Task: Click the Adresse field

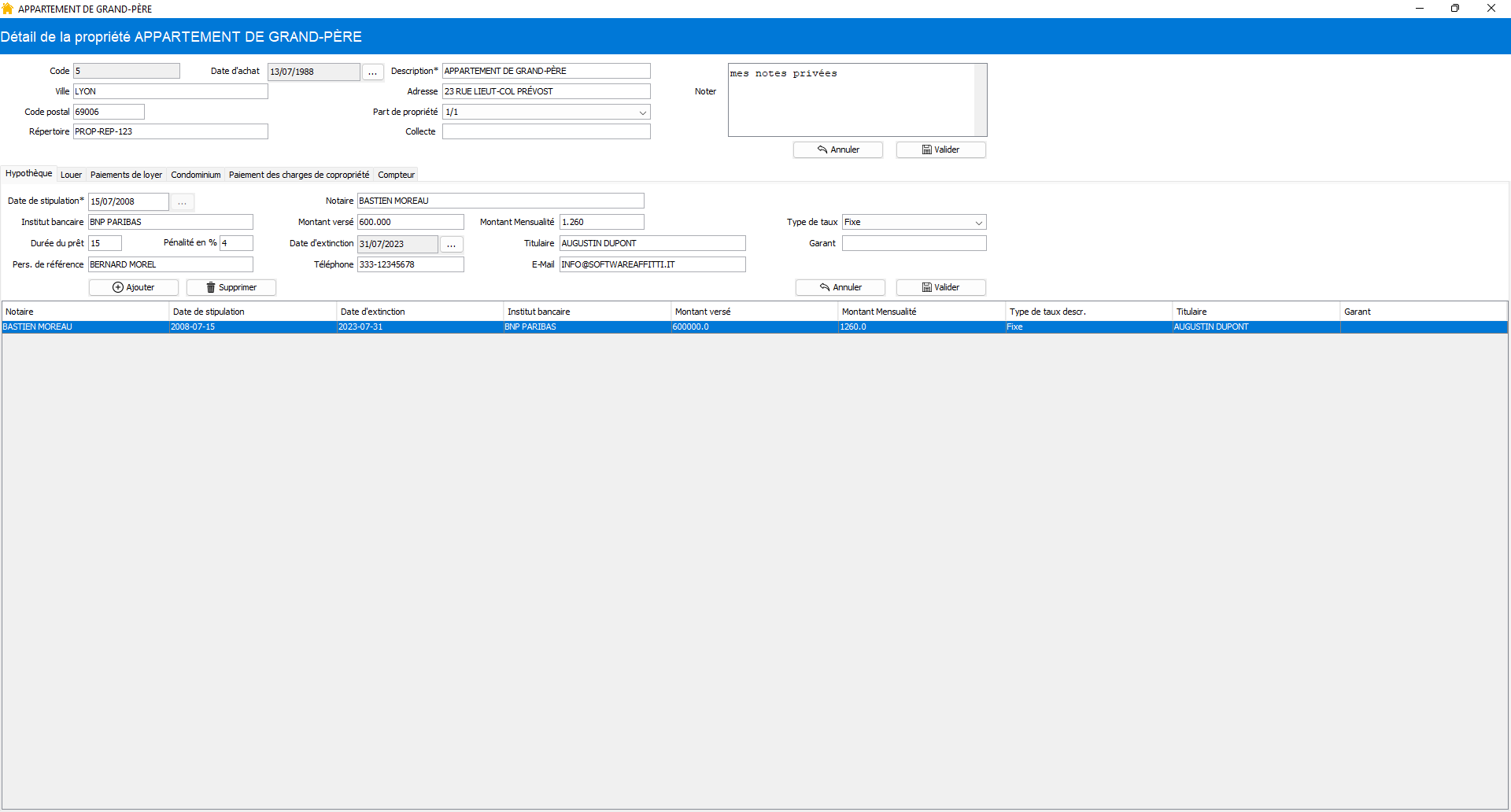Action: (x=546, y=91)
